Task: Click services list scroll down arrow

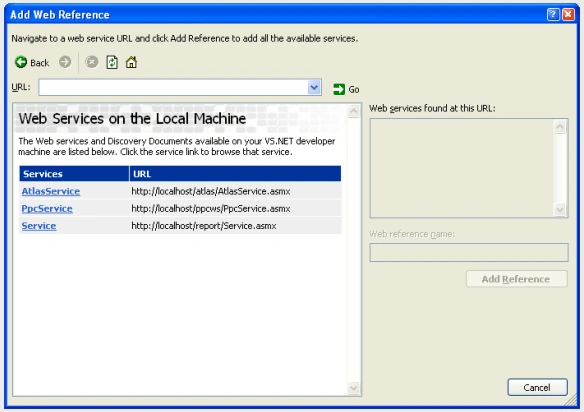Action: click(x=560, y=209)
